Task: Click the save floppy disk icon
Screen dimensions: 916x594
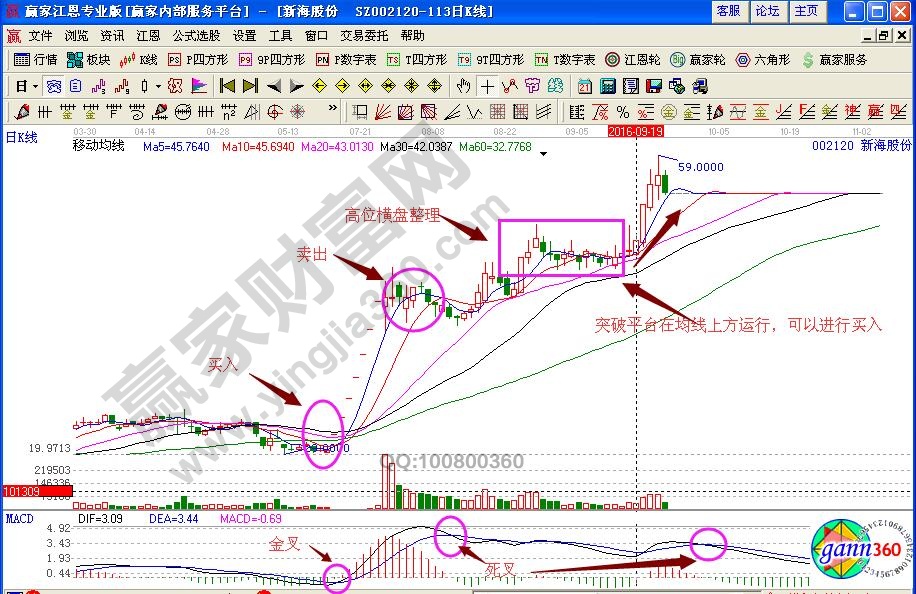Action: (x=655, y=86)
